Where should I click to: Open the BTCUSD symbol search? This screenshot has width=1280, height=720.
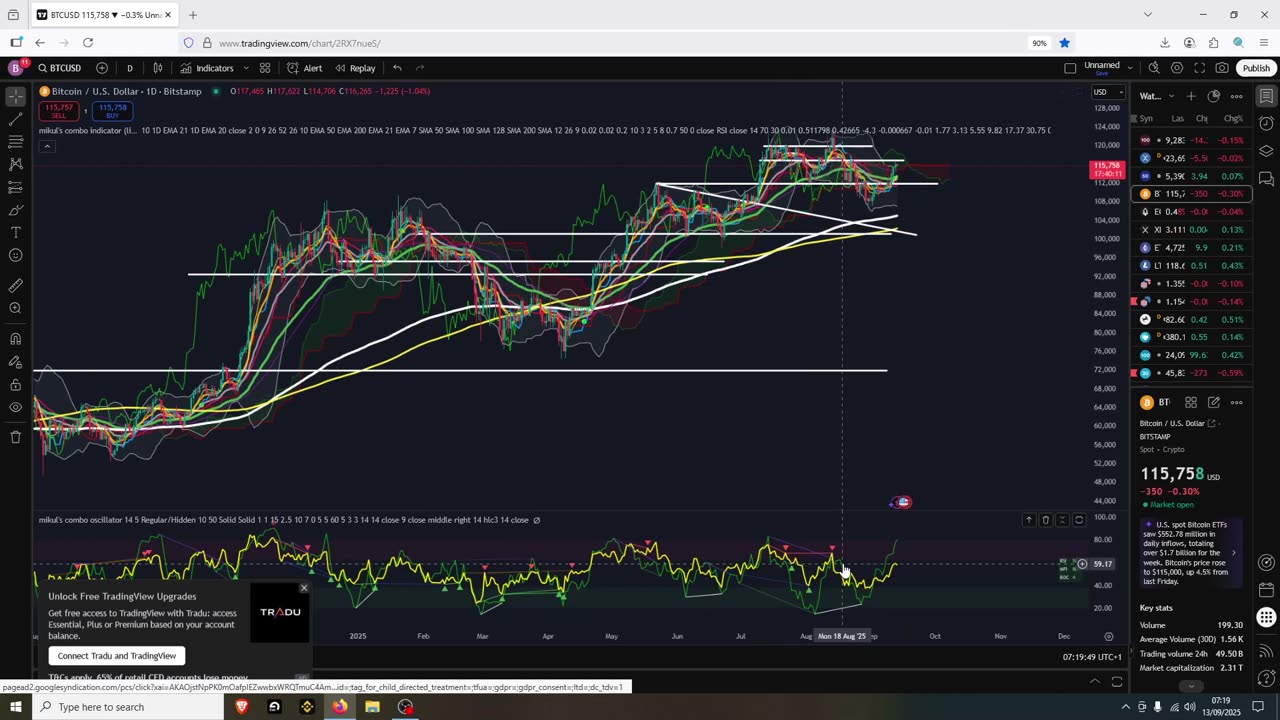coord(60,68)
